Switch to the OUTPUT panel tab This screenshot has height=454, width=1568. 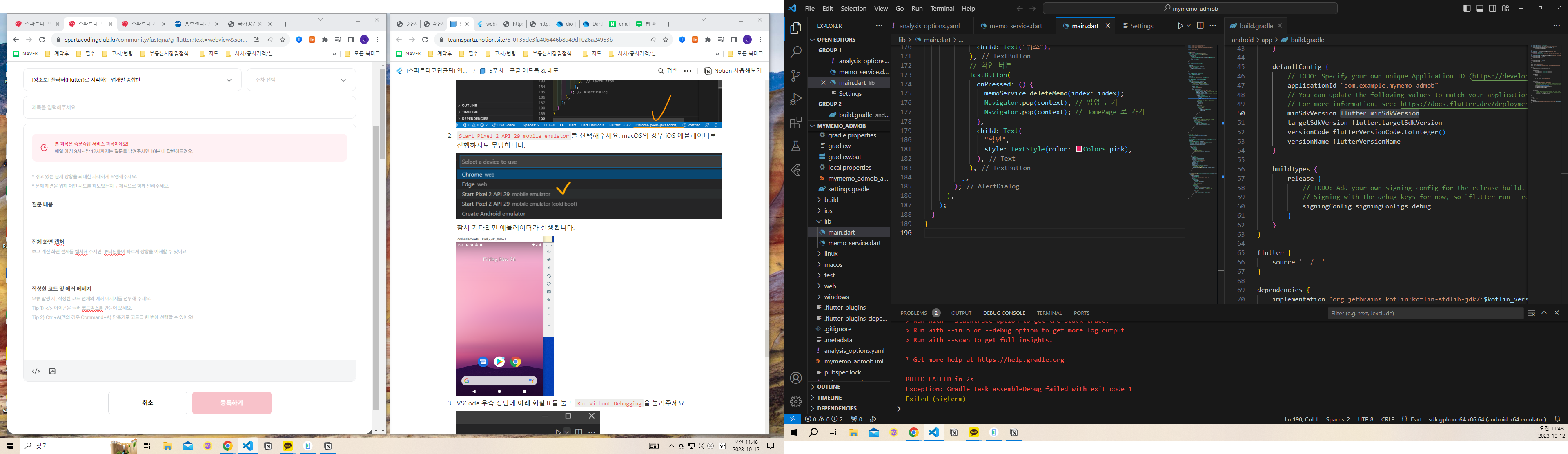(x=961, y=313)
